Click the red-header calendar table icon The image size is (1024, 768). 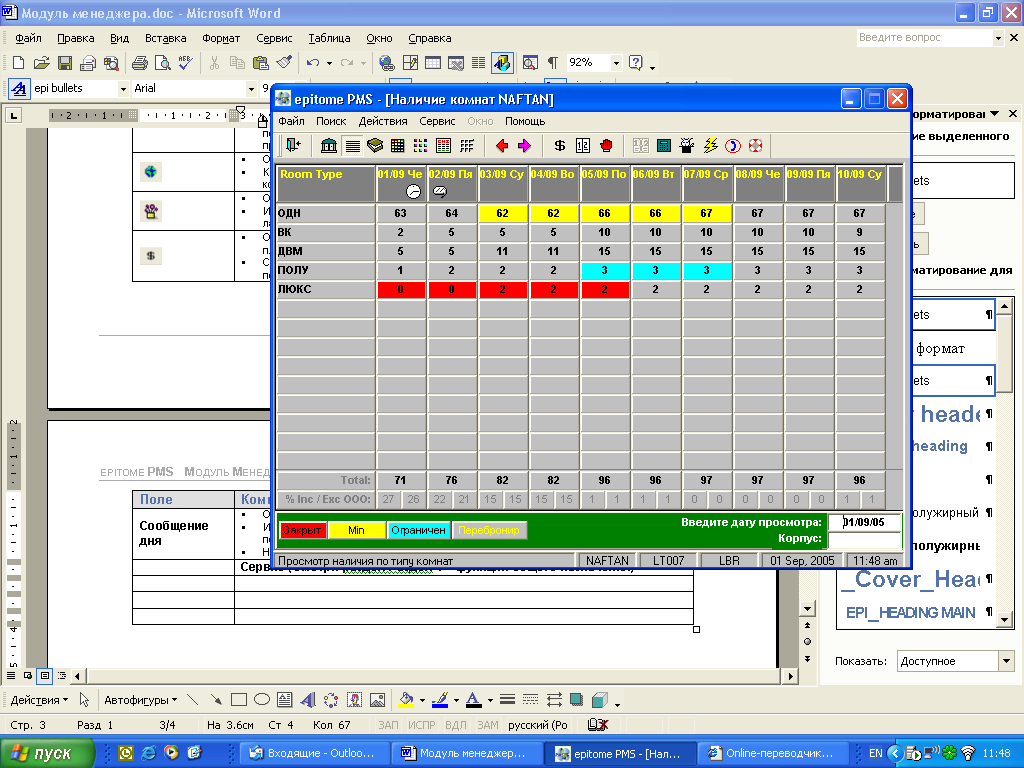[443, 146]
